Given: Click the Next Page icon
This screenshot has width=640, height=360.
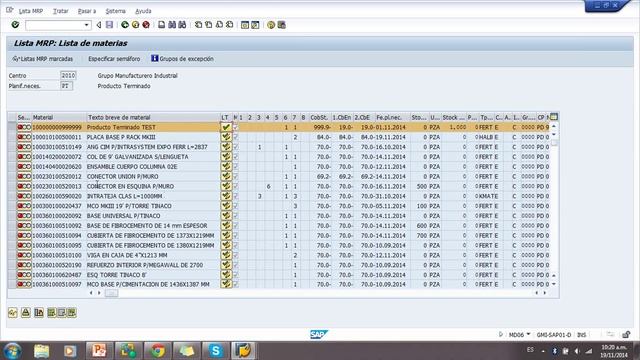Looking at the screenshot, I should click(219, 25).
